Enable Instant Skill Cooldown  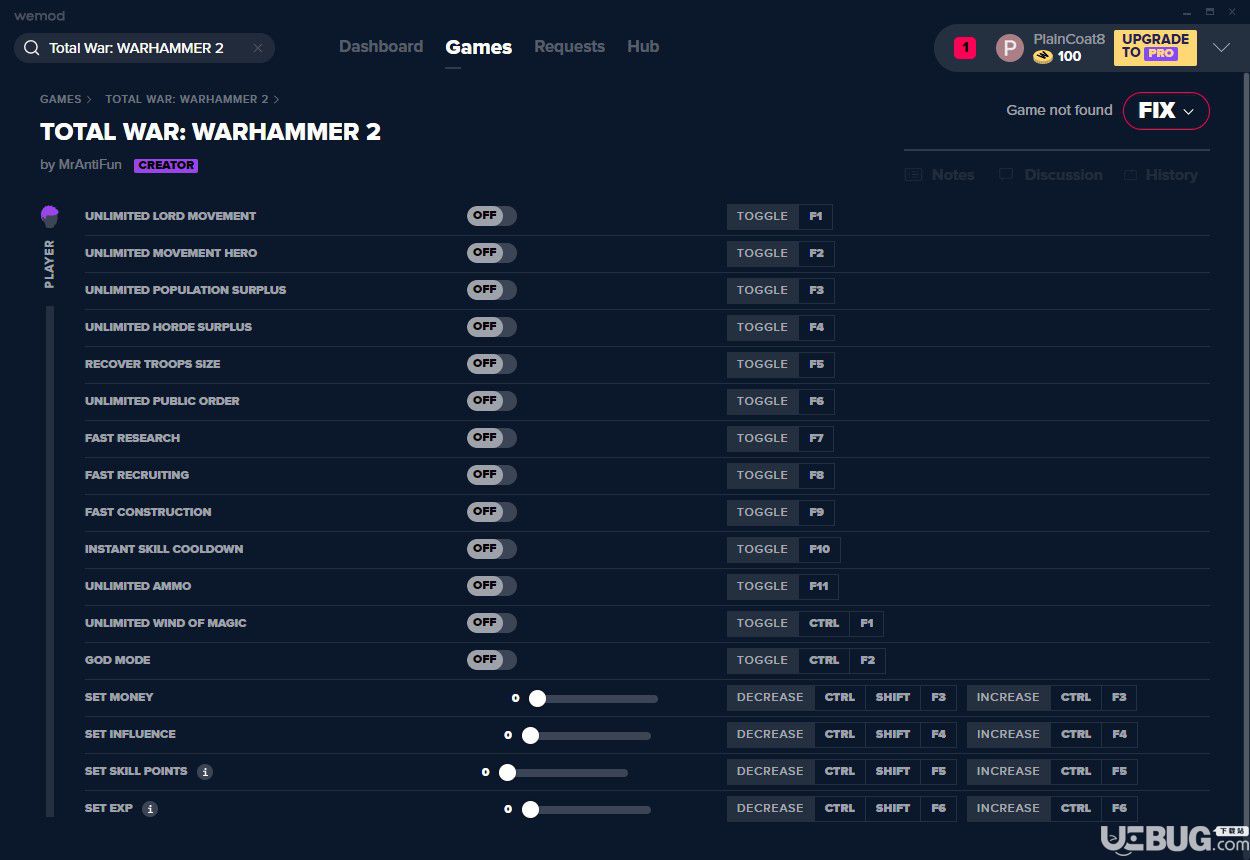pos(492,549)
